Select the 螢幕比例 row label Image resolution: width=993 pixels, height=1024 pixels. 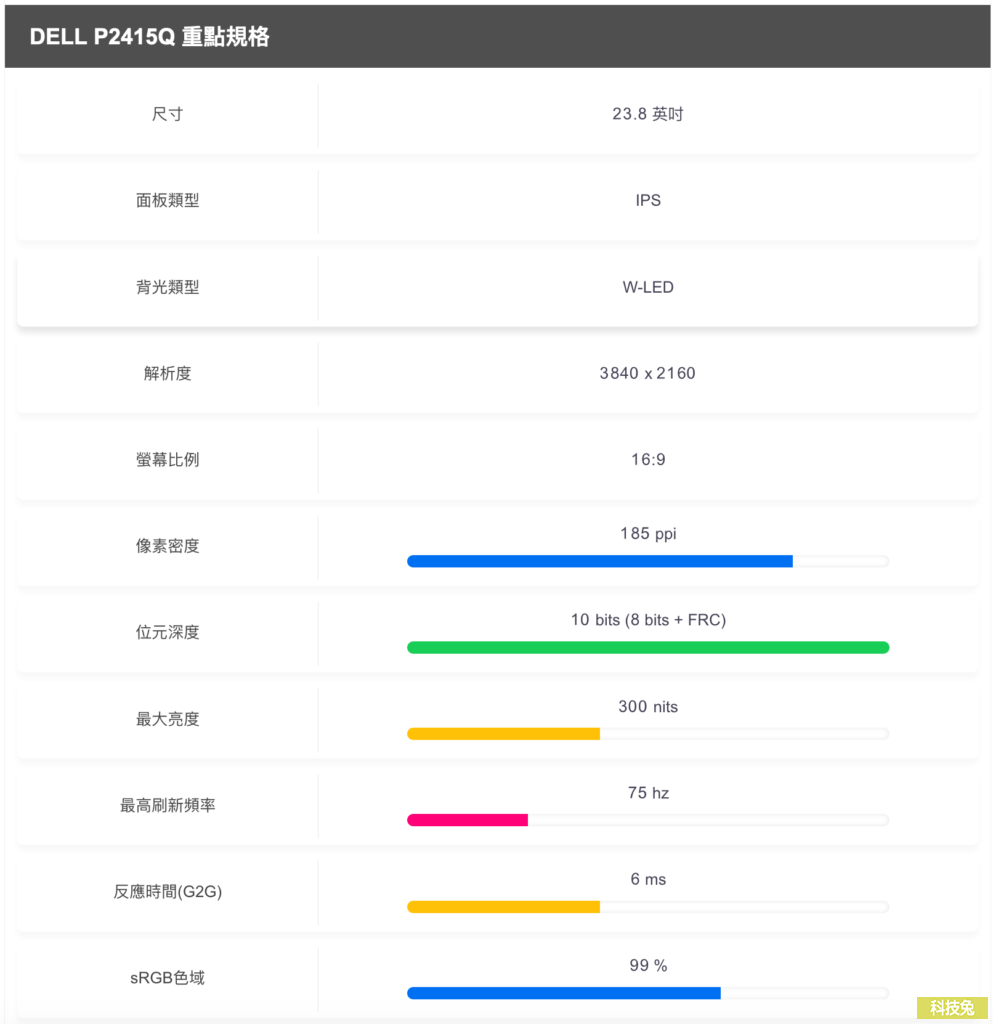pos(167,460)
